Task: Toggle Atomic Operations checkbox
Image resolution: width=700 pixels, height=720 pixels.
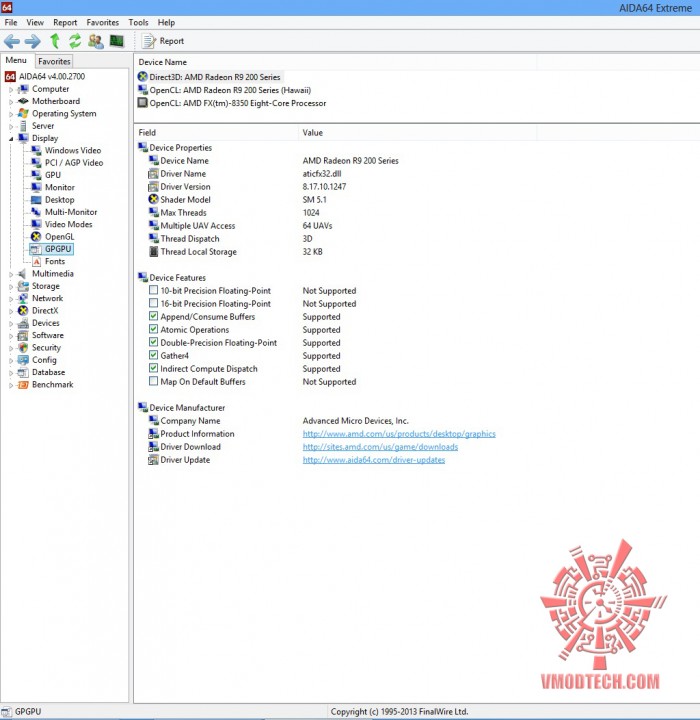Action: [153, 329]
